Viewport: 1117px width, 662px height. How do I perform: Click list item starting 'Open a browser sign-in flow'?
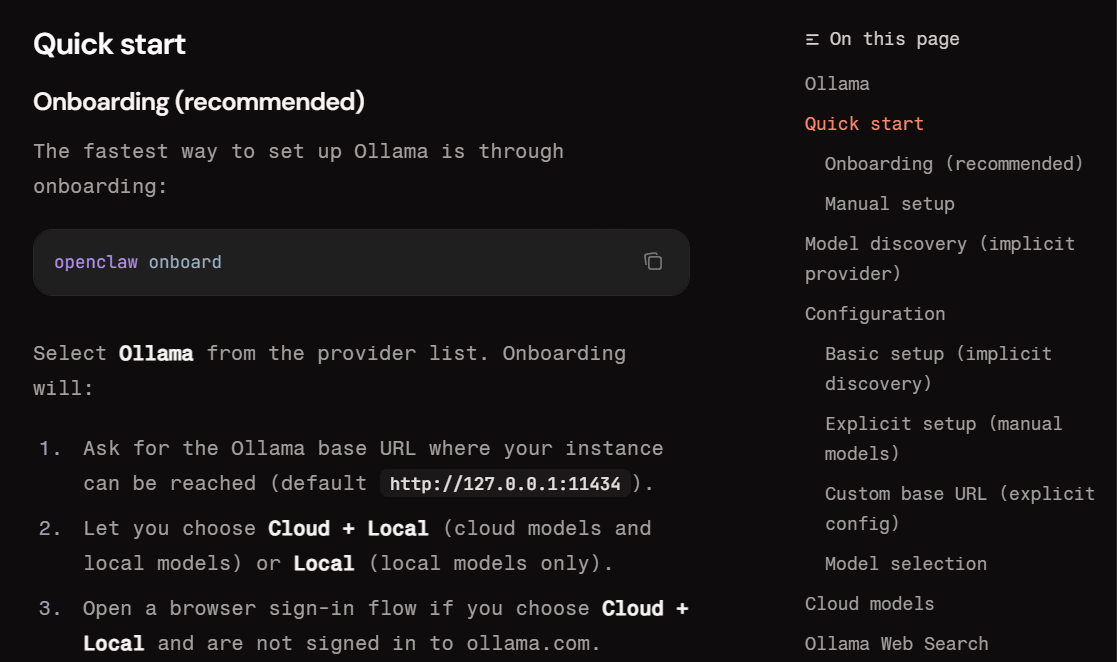click(x=385, y=626)
